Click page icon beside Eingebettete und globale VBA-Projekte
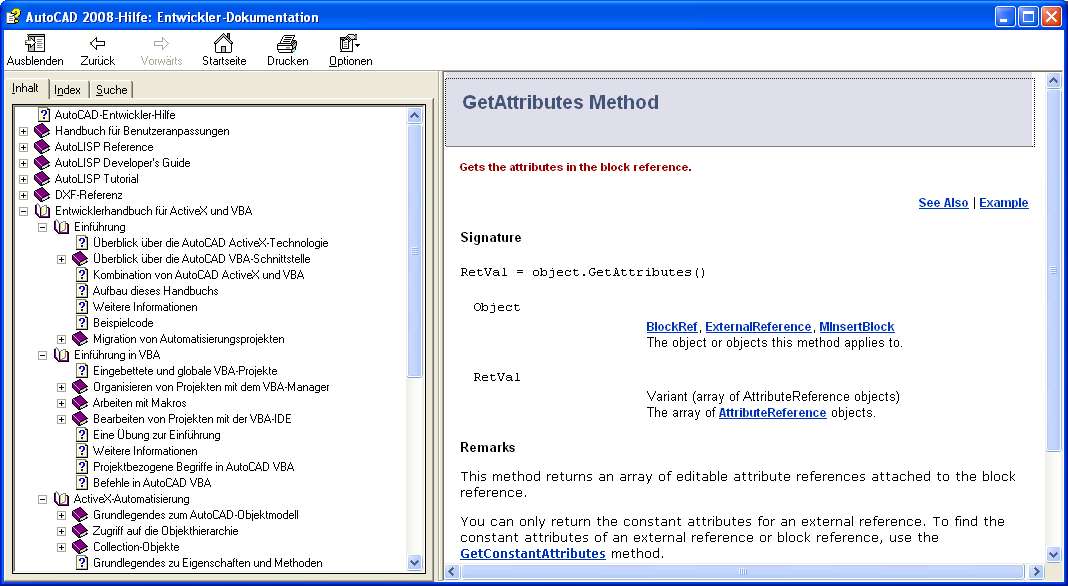 coord(82,371)
